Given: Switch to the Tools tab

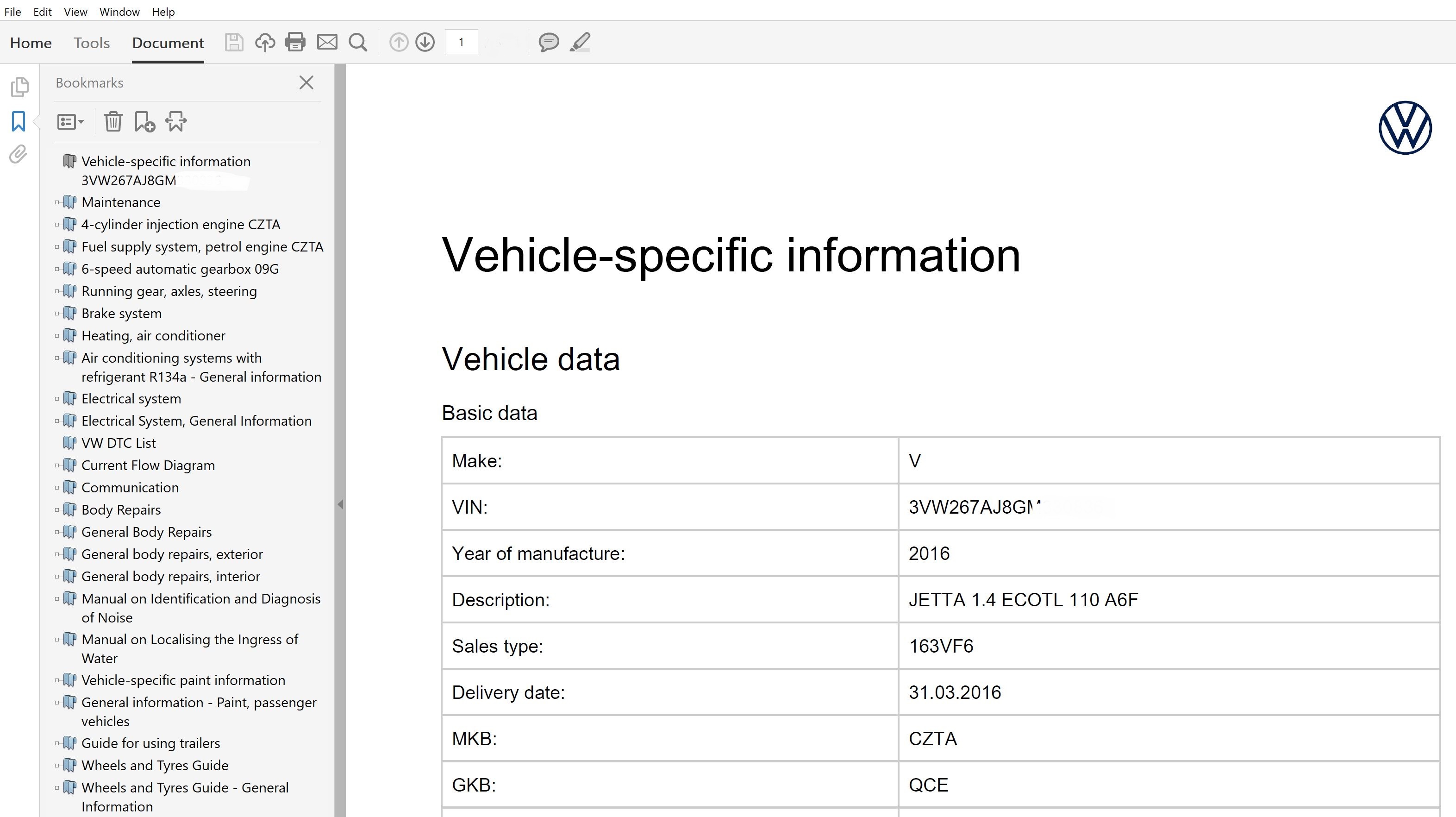Looking at the screenshot, I should [92, 43].
